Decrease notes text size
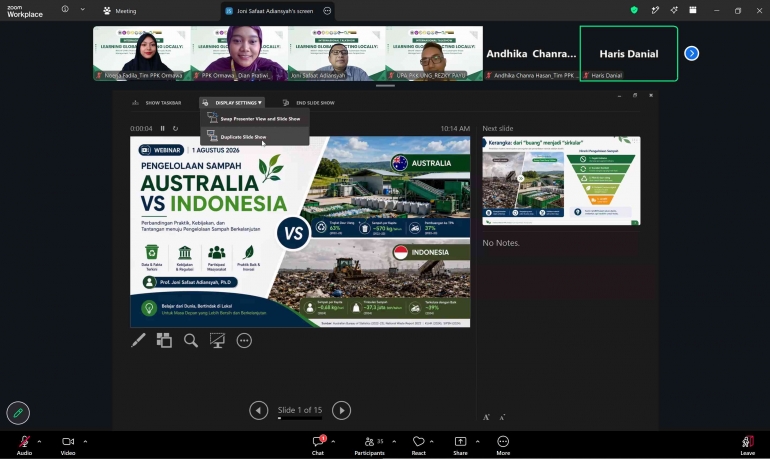This screenshot has width=770, height=459. pos(502,417)
